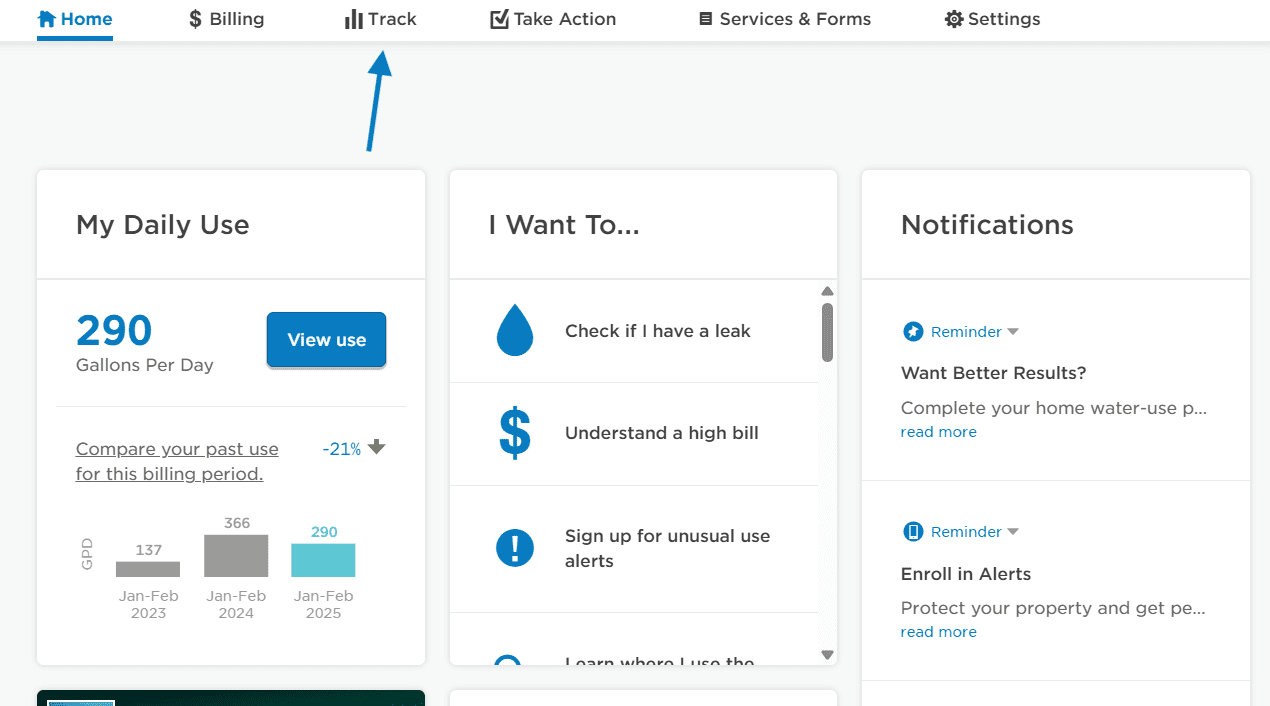Open Services & Forms menu
The height and width of the screenshot is (706, 1270).
[785, 19]
